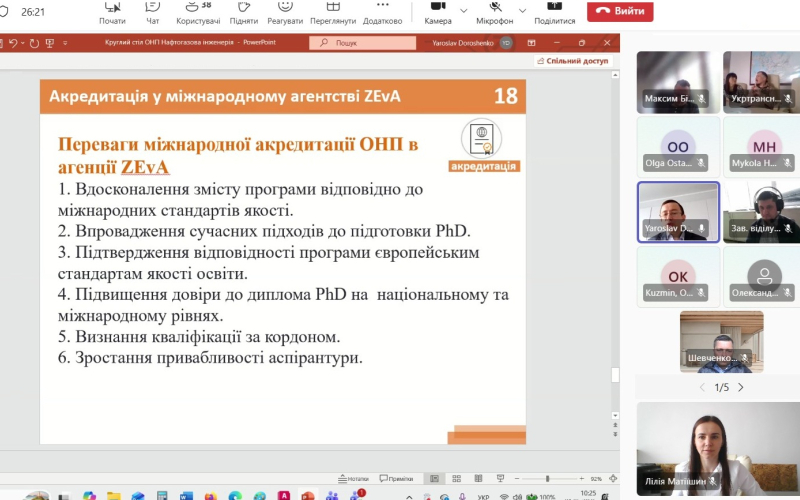This screenshot has width=800, height=500.
Task: Select Максим Бі... participant video tile
Action: 678,82
